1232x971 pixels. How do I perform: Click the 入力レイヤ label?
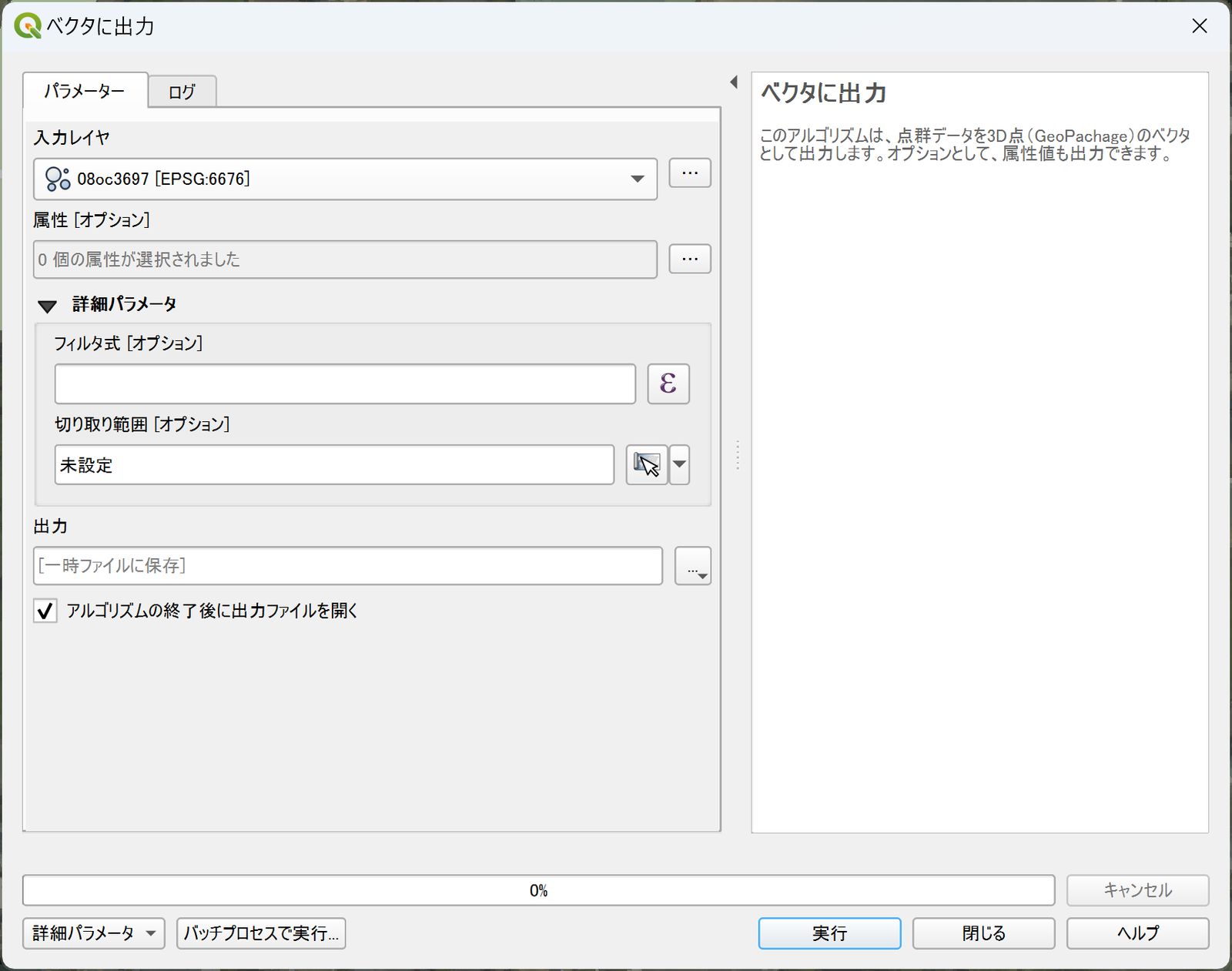pos(72,138)
